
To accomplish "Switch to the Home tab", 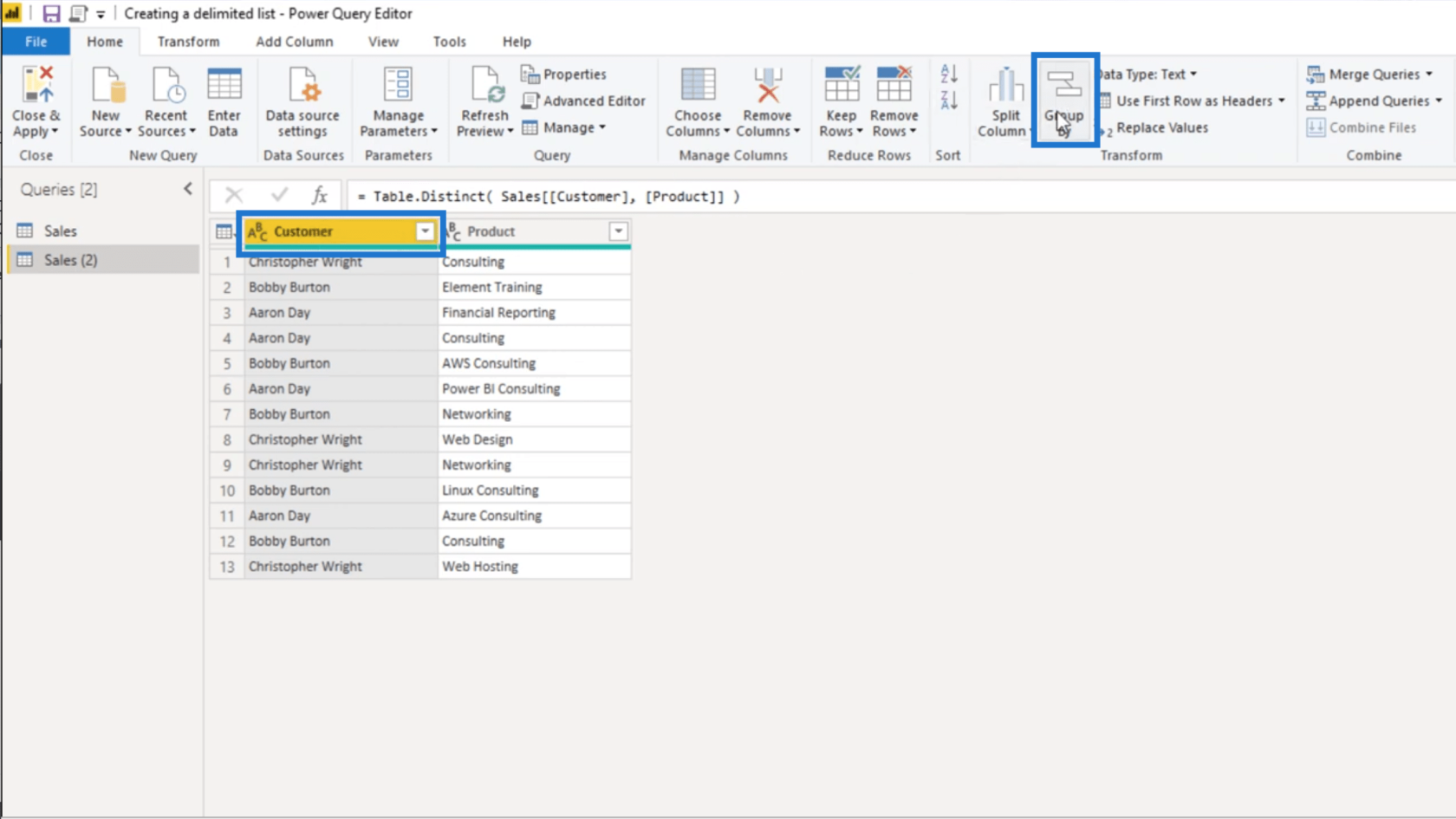I will pyautogui.click(x=105, y=42).
